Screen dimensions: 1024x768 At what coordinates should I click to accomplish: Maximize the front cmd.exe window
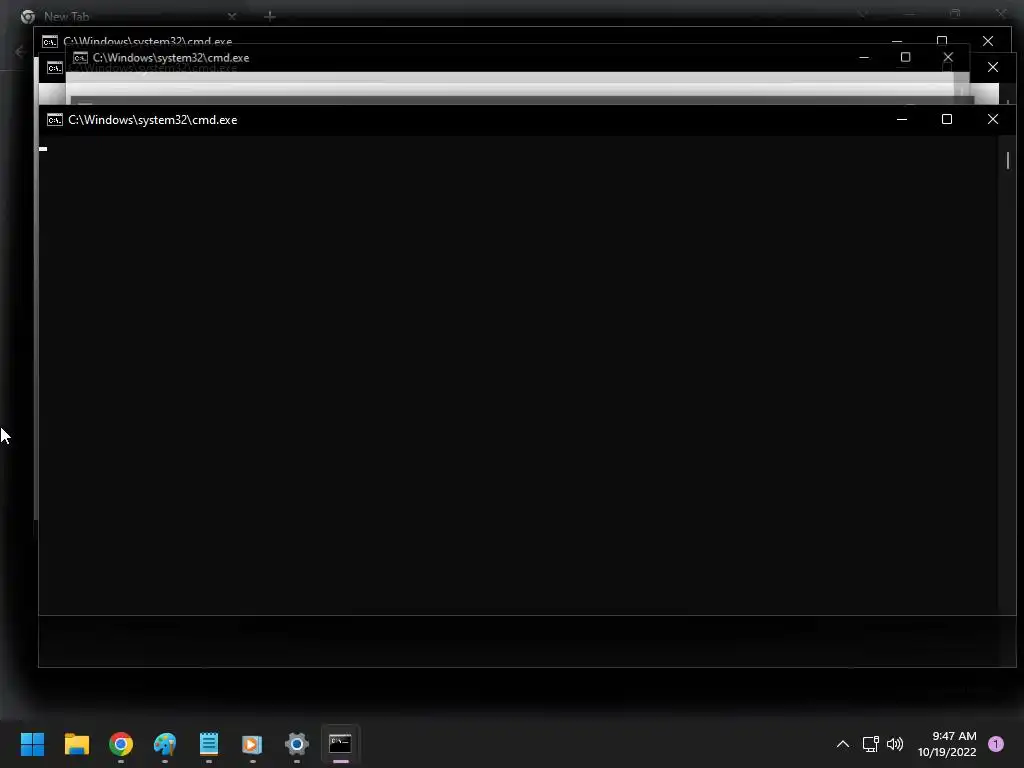[947, 120]
